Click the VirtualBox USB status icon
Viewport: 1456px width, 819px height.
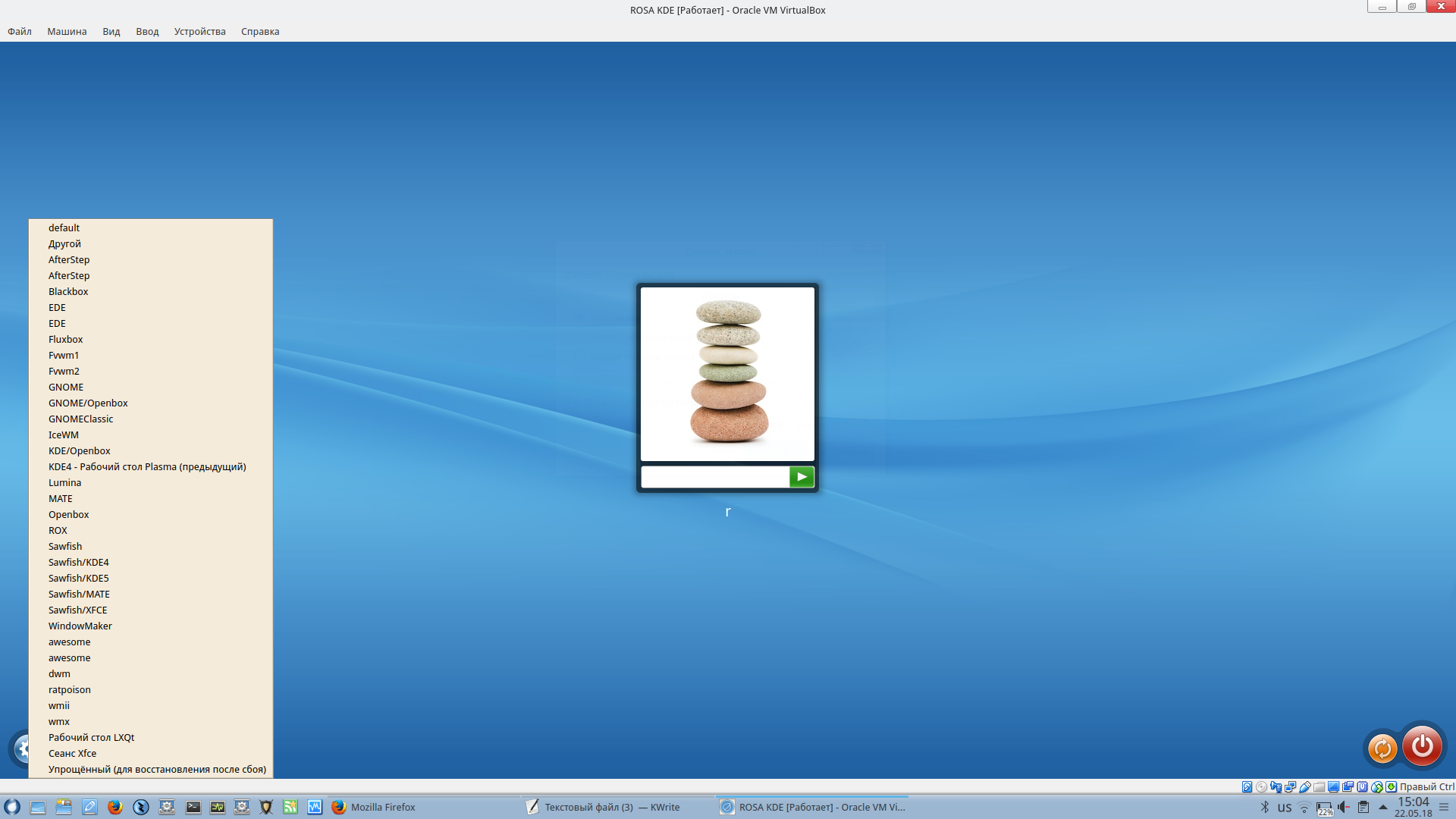(x=1305, y=787)
